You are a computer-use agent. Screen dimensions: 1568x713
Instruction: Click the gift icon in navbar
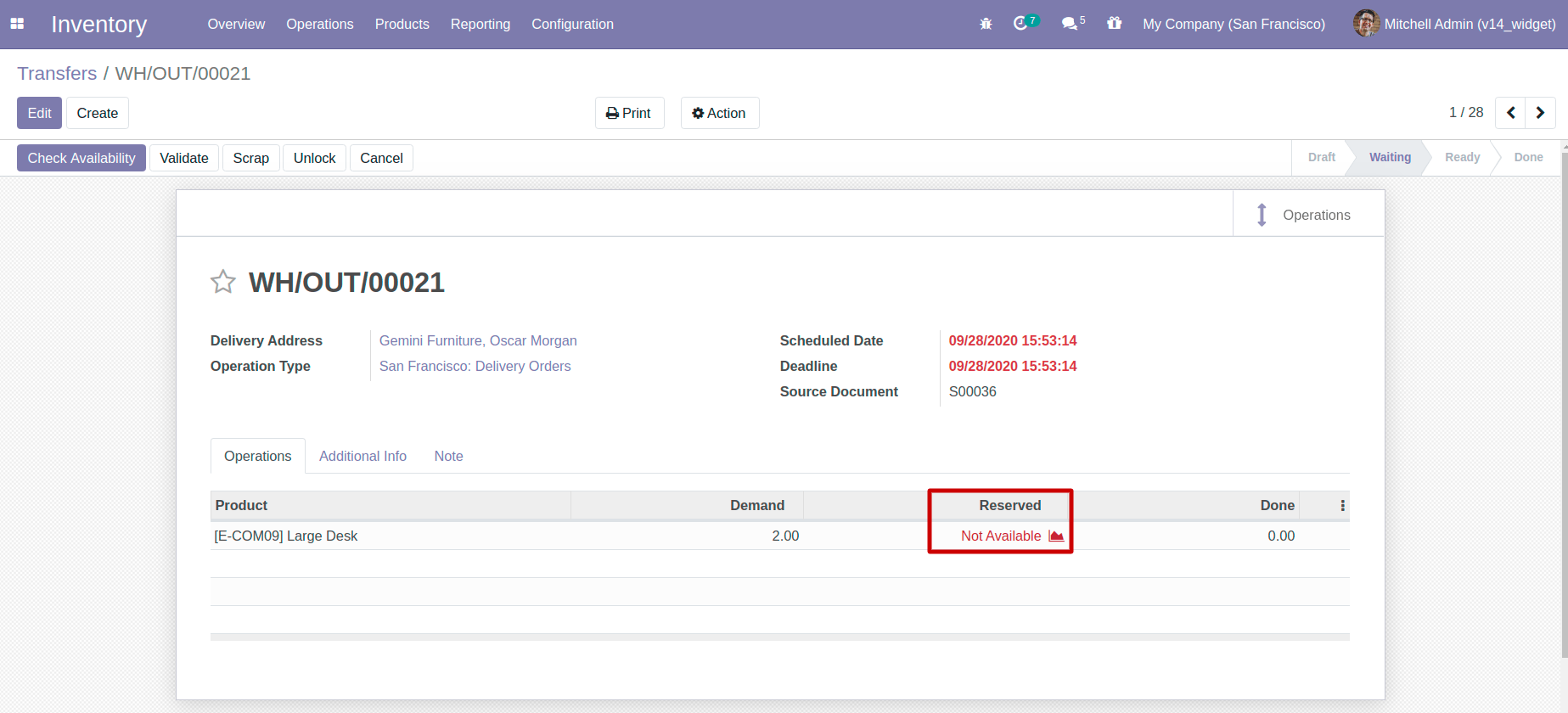(1114, 23)
